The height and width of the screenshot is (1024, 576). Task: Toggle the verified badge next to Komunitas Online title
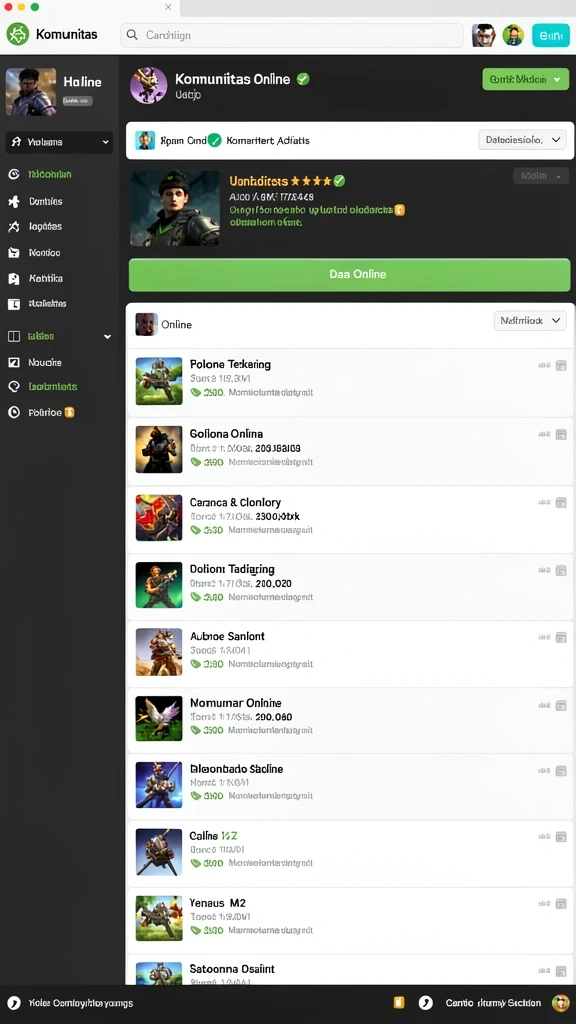[x=302, y=79]
